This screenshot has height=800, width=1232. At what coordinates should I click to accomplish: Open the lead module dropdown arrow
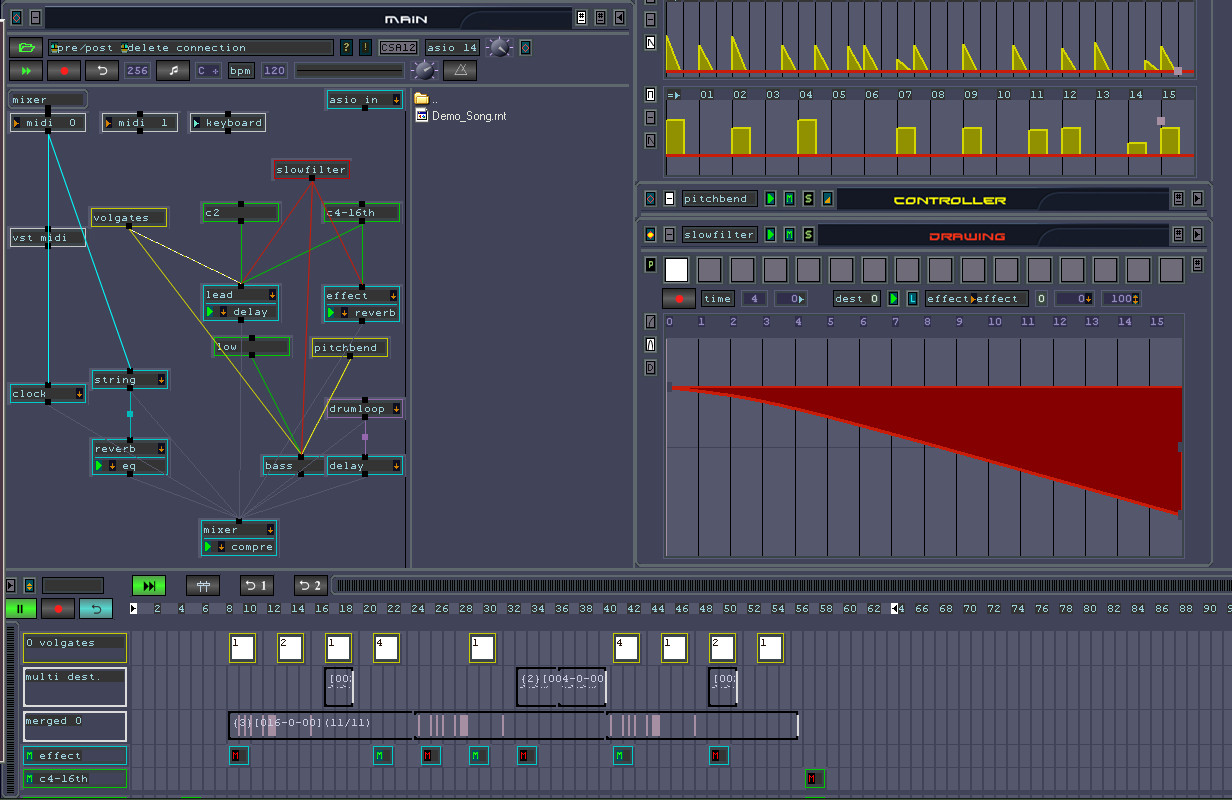[x=271, y=295]
